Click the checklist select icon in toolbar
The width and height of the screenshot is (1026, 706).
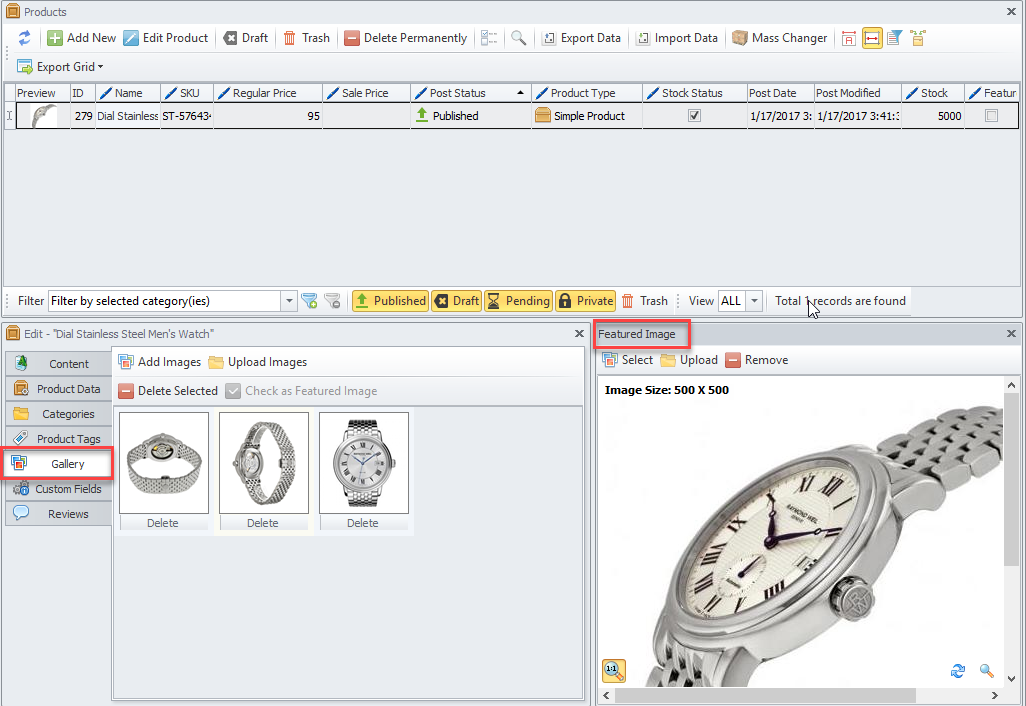489,38
